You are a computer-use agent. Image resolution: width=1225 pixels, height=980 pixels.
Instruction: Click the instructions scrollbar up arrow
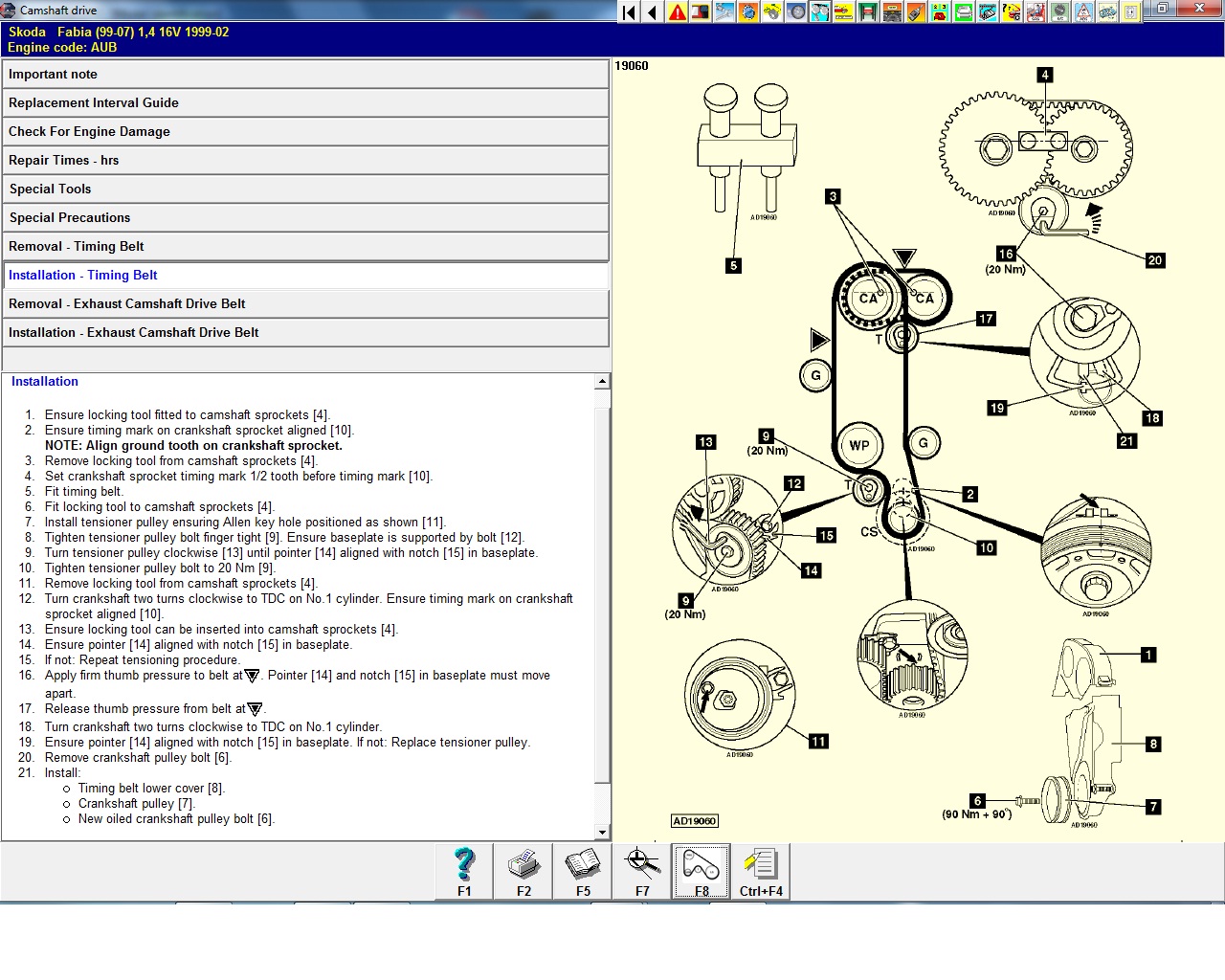tap(602, 382)
